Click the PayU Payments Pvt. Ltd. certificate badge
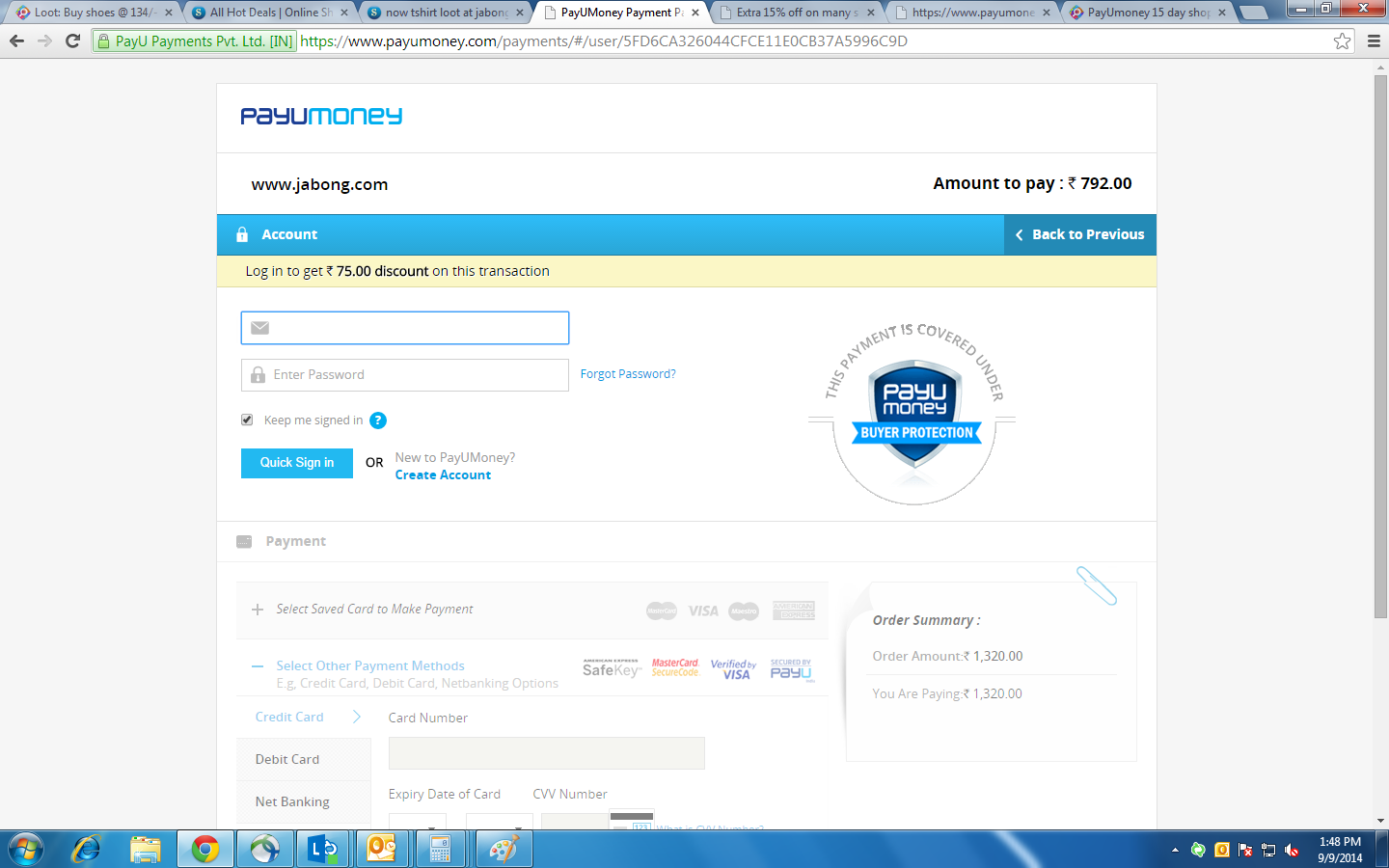The width and height of the screenshot is (1389, 868). [x=193, y=41]
